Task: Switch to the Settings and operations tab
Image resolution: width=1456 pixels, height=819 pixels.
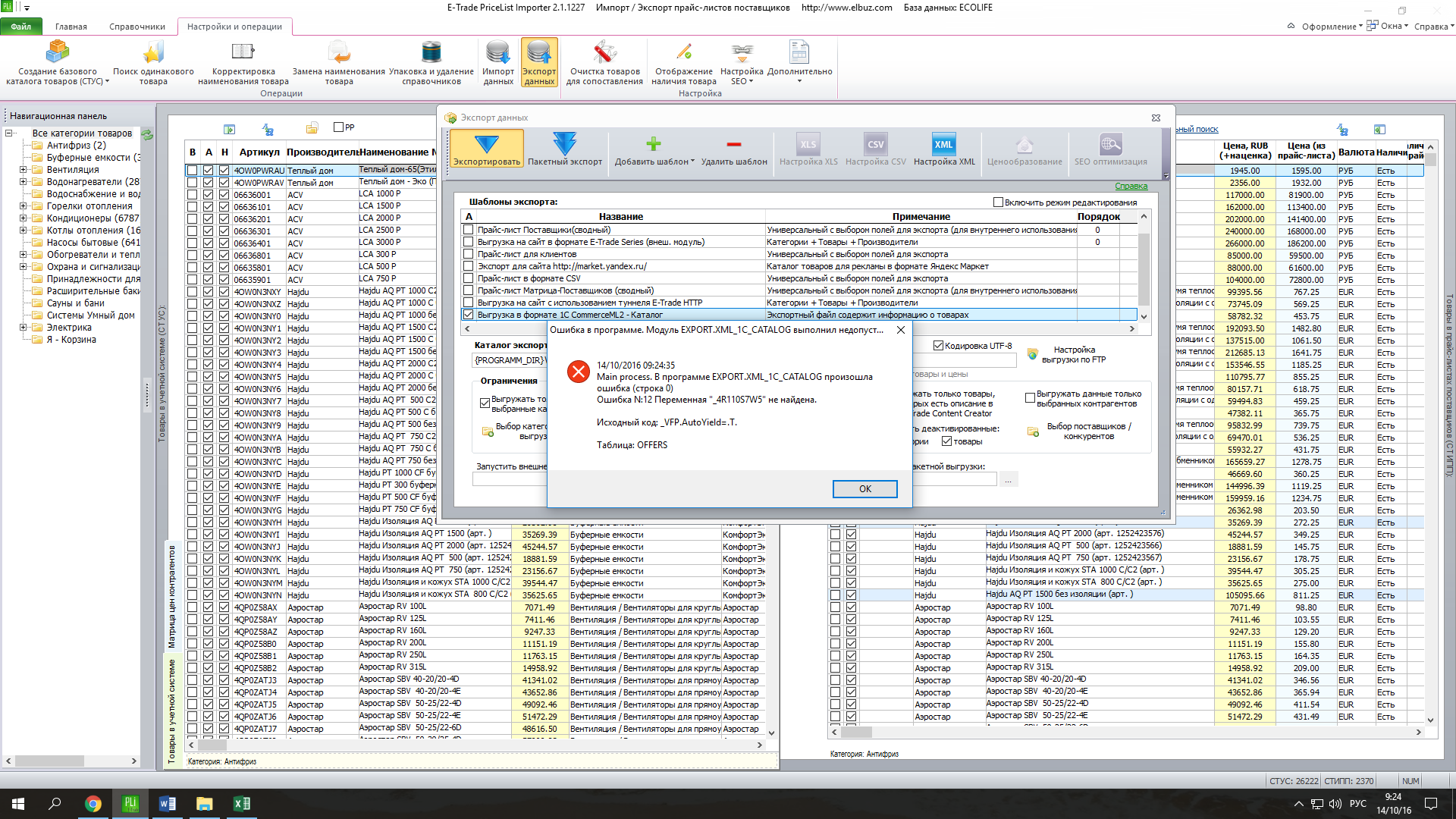Action: [x=234, y=27]
